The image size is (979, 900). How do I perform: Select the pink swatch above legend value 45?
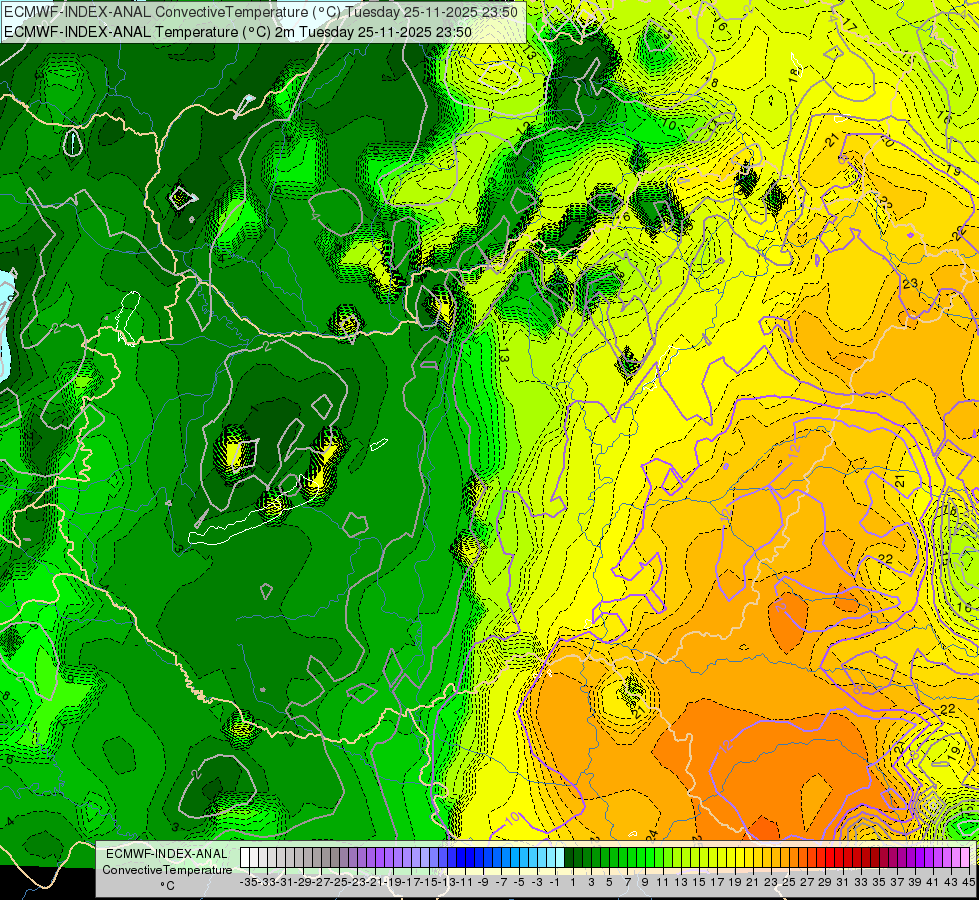[x=965, y=858]
